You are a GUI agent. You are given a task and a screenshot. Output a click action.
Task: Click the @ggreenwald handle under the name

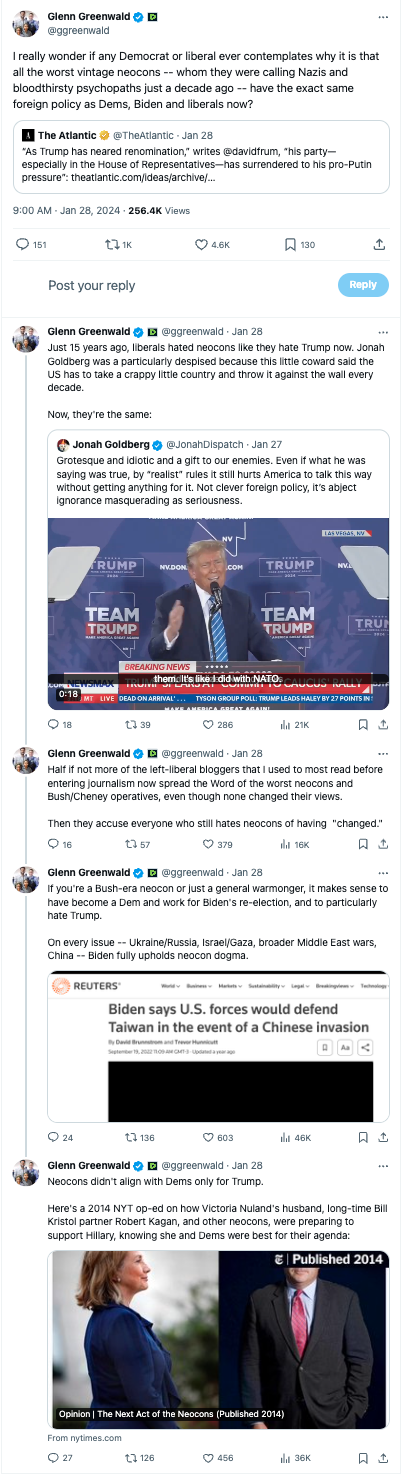point(76,31)
